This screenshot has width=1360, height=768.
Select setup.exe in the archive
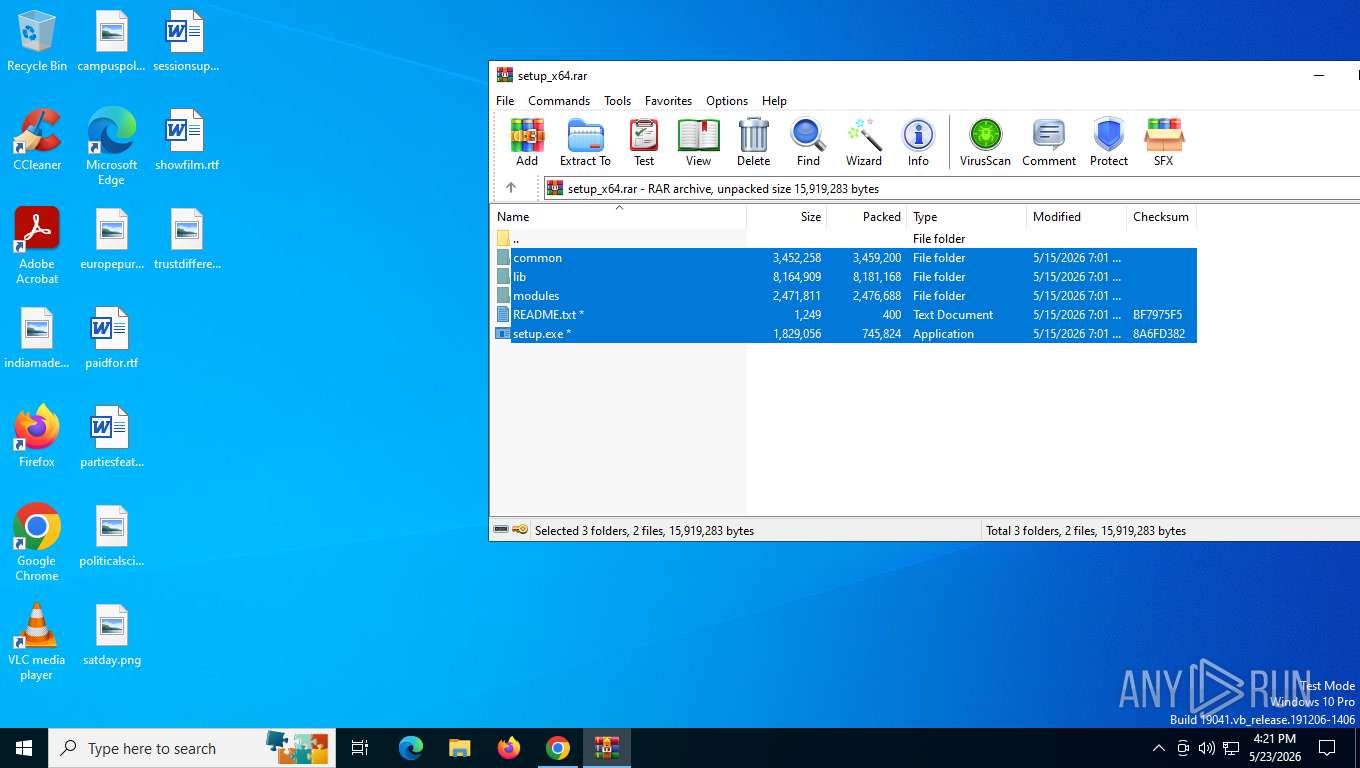[x=845, y=334]
